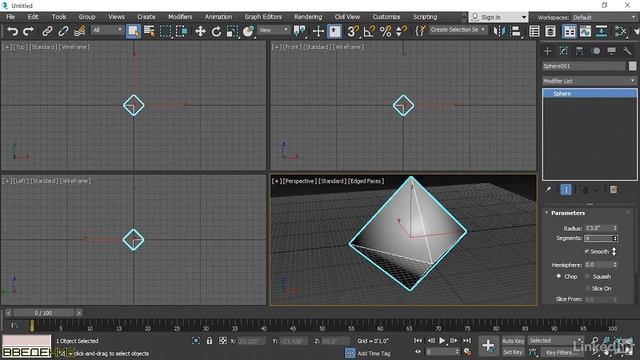Open the Sign In dropdown
The height and width of the screenshot is (360, 640).
(x=498, y=17)
